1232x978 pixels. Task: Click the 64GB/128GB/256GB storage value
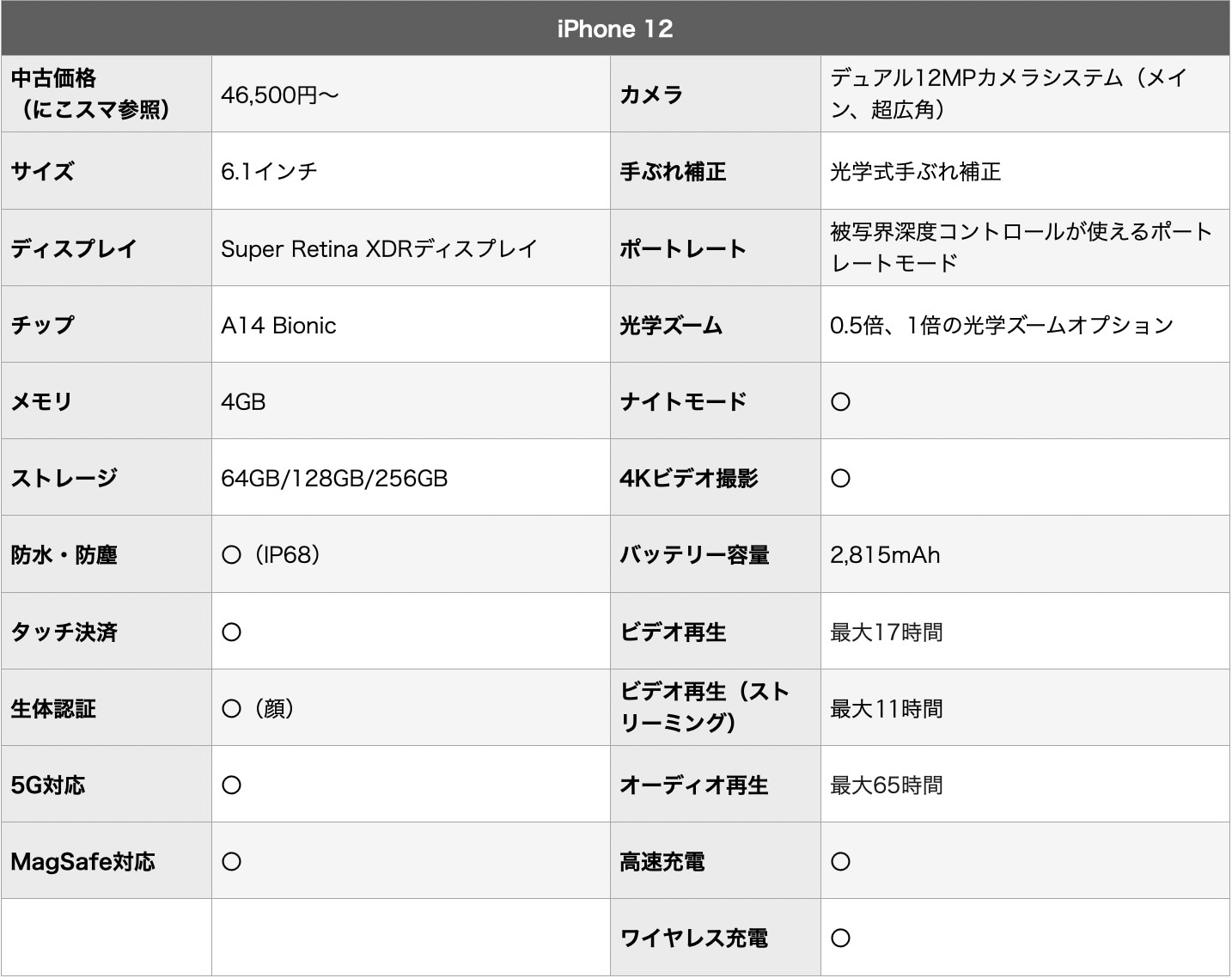click(x=334, y=478)
